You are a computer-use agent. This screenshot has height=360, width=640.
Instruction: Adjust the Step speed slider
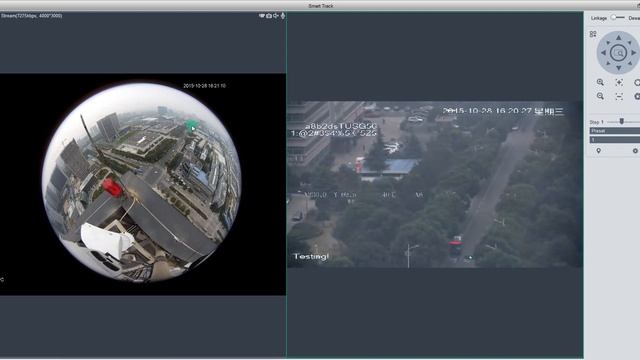coord(623,122)
